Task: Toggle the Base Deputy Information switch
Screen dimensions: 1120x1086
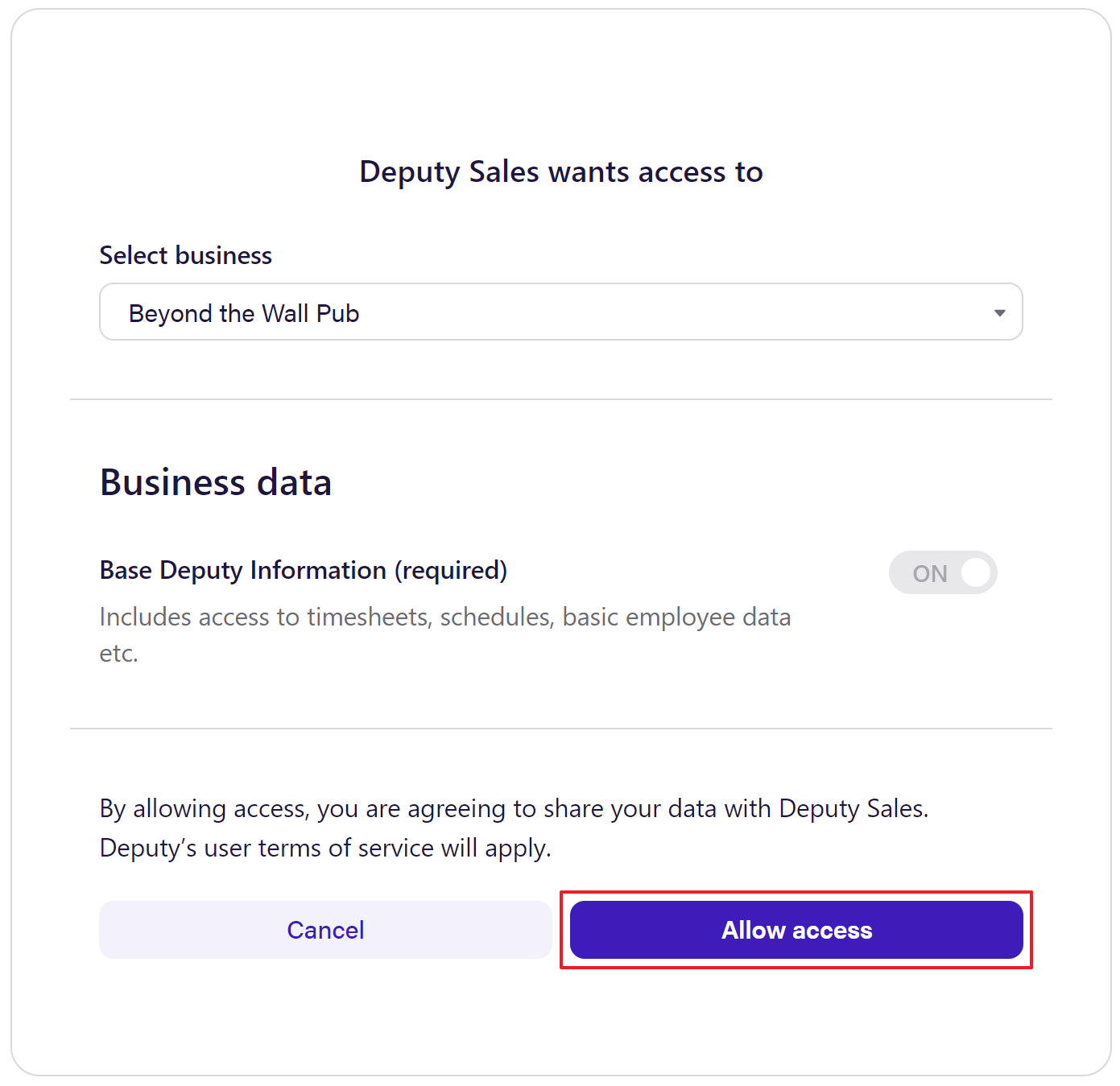Action: pos(942,572)
